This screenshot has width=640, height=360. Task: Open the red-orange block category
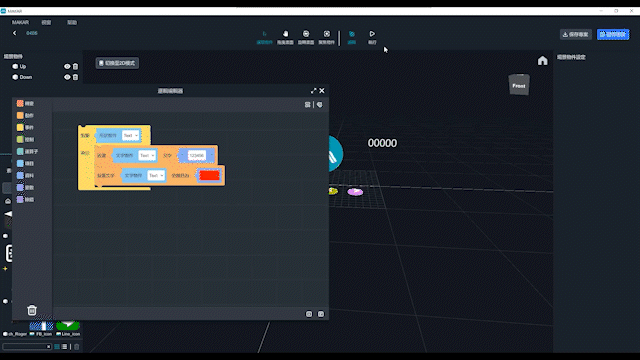(25, 104)
